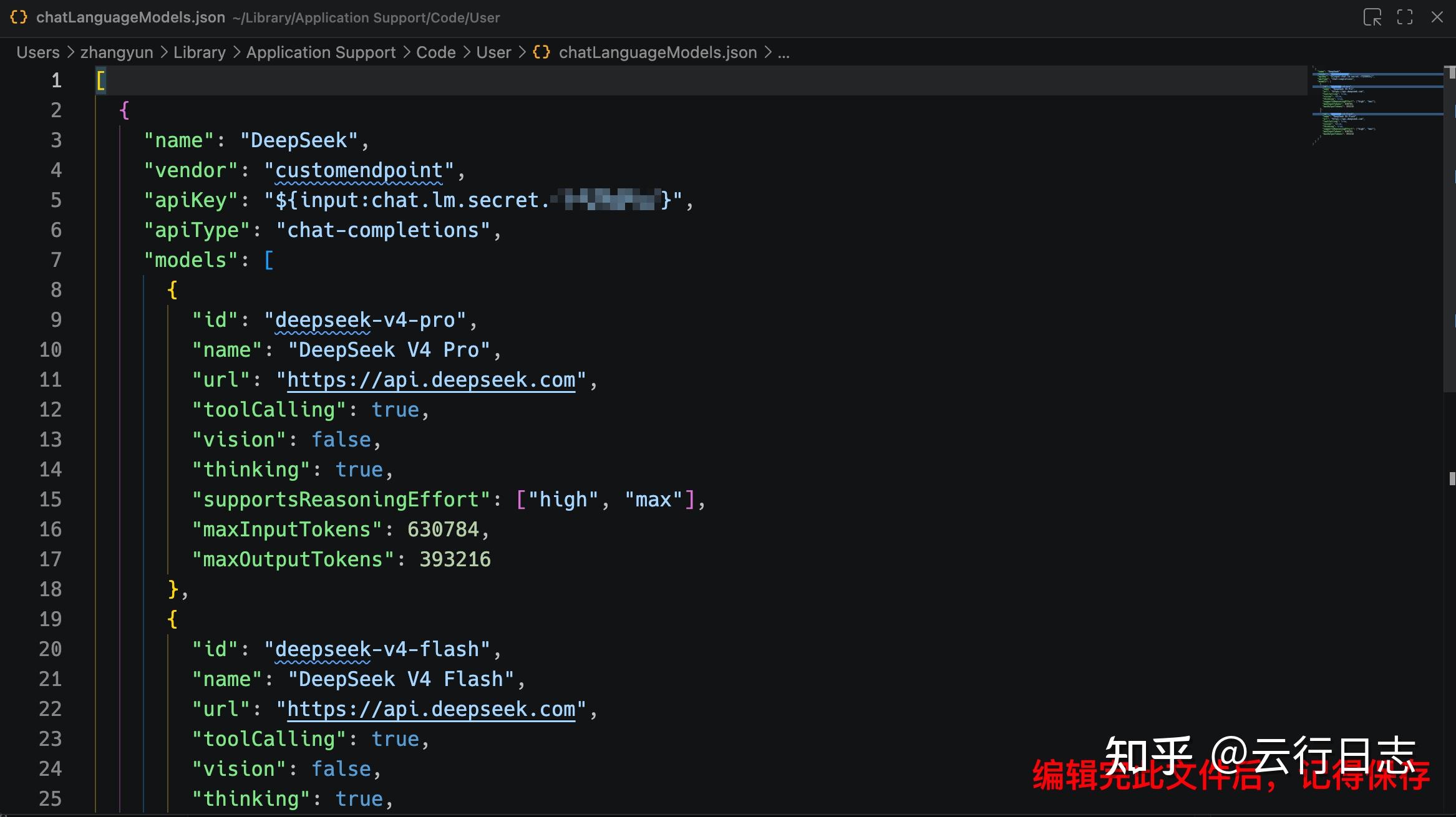Click the "DeepSeek V4 Pro" name value
1456x817 pixels.
(389, 350)
